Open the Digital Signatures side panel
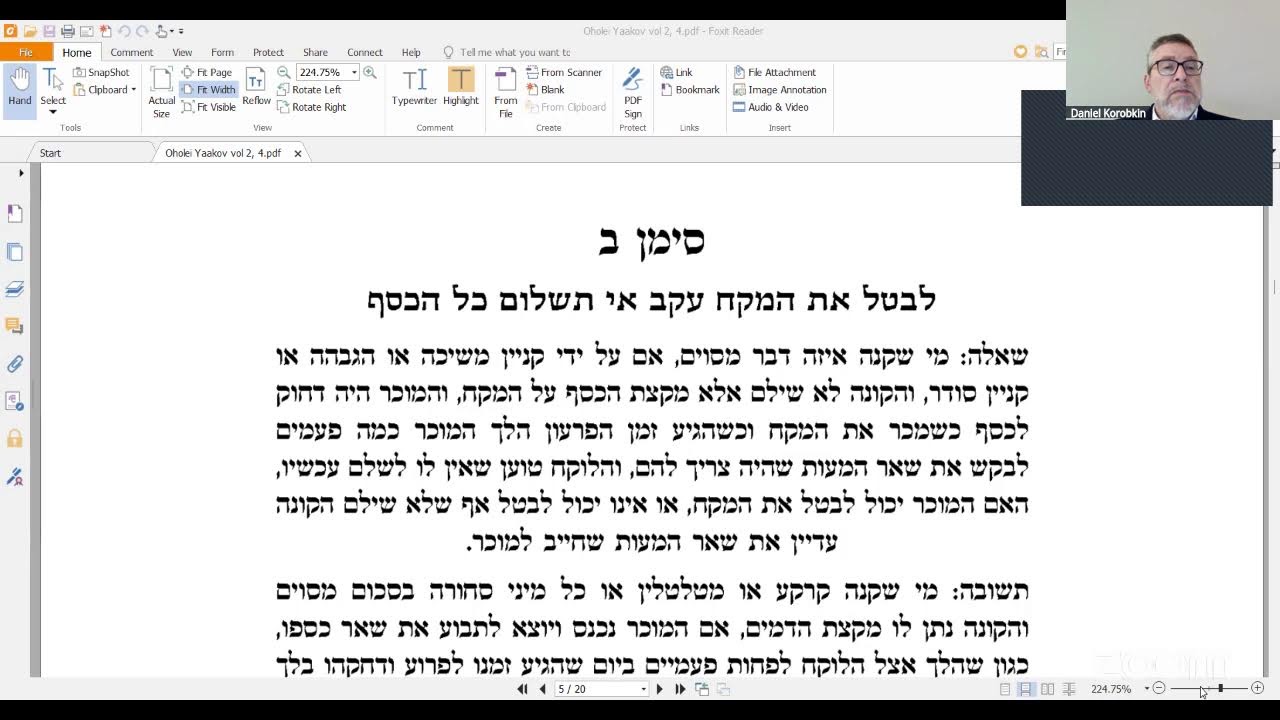This screenshot has height=720, width=1280. pos(14,477)
